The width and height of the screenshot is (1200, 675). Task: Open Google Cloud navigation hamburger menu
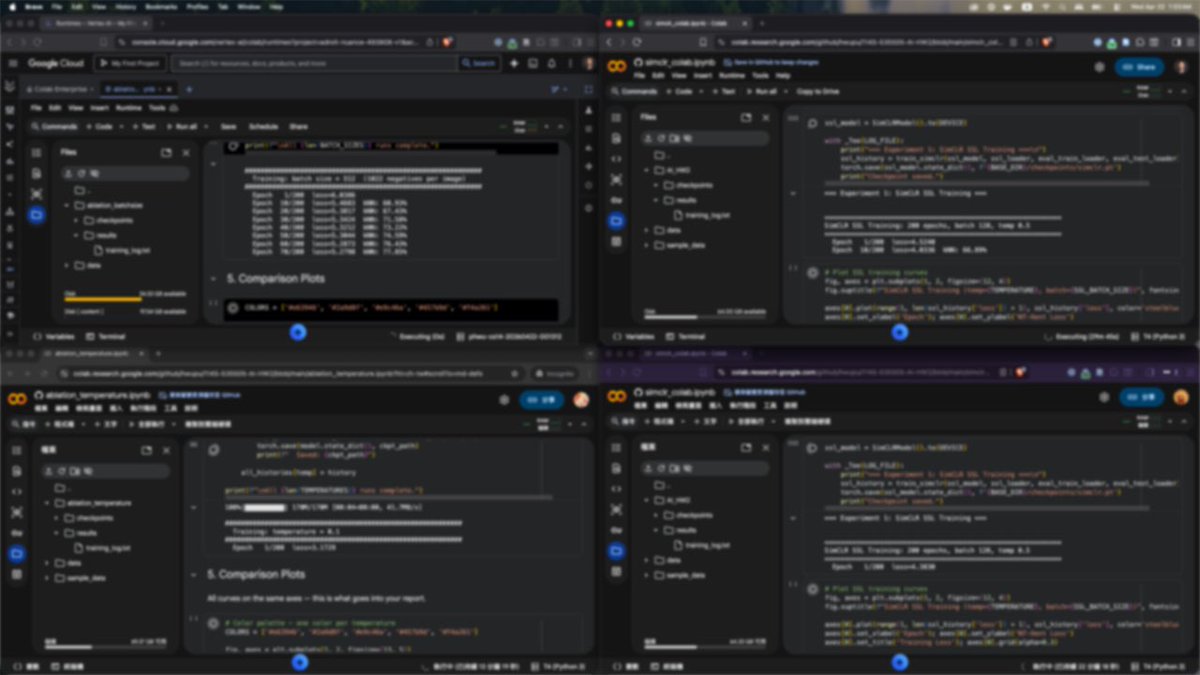pyautogui.click(x=13, y=63)
